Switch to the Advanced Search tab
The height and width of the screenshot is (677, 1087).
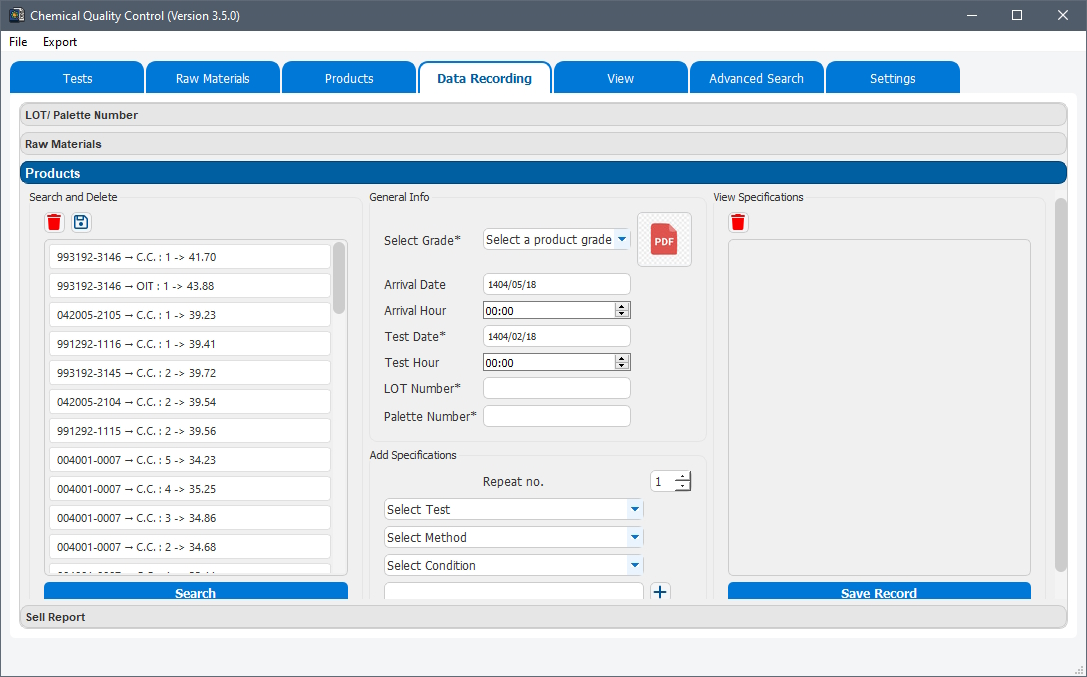point(756,78)
